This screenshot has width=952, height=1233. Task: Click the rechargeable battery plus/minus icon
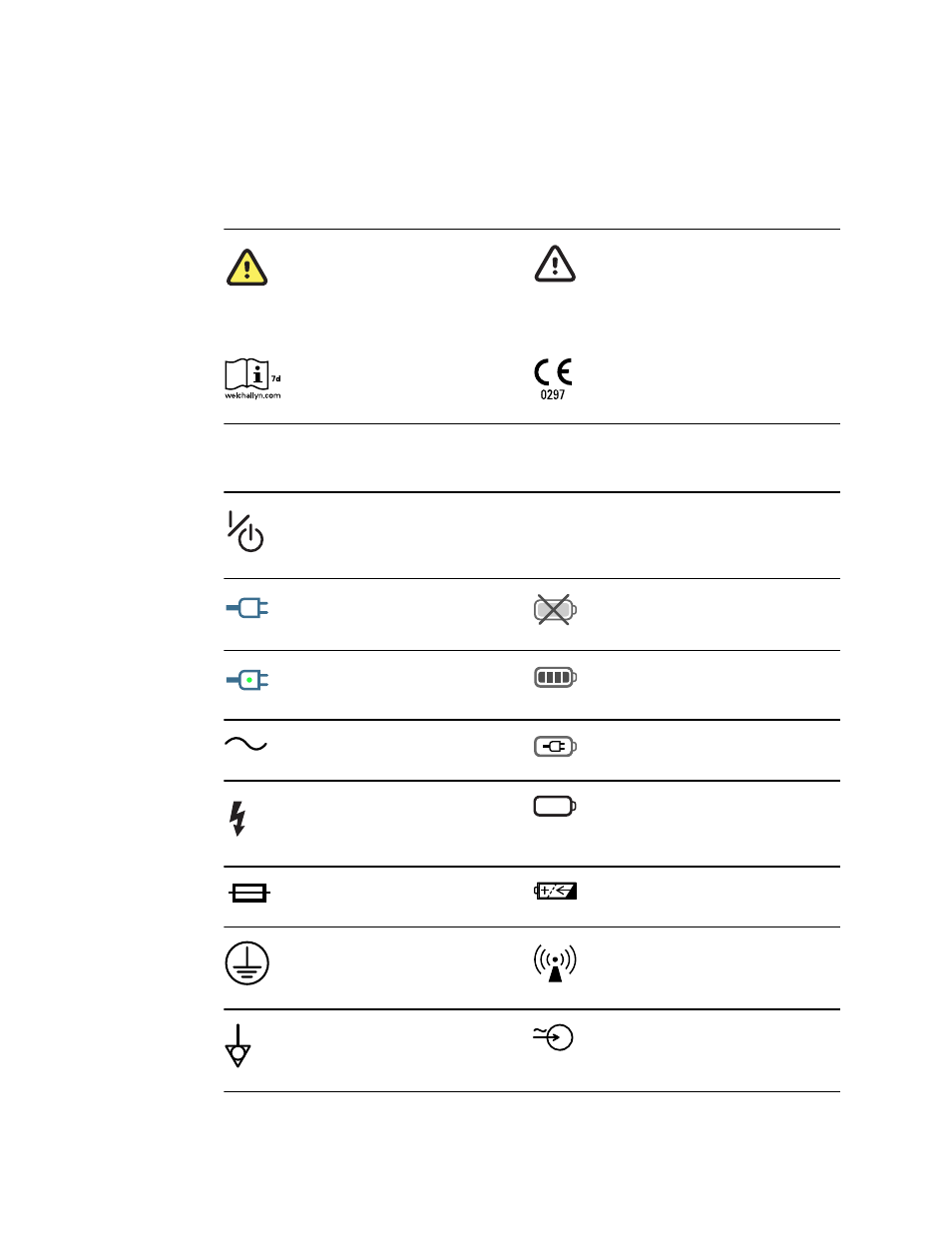[x=555, y=891]
